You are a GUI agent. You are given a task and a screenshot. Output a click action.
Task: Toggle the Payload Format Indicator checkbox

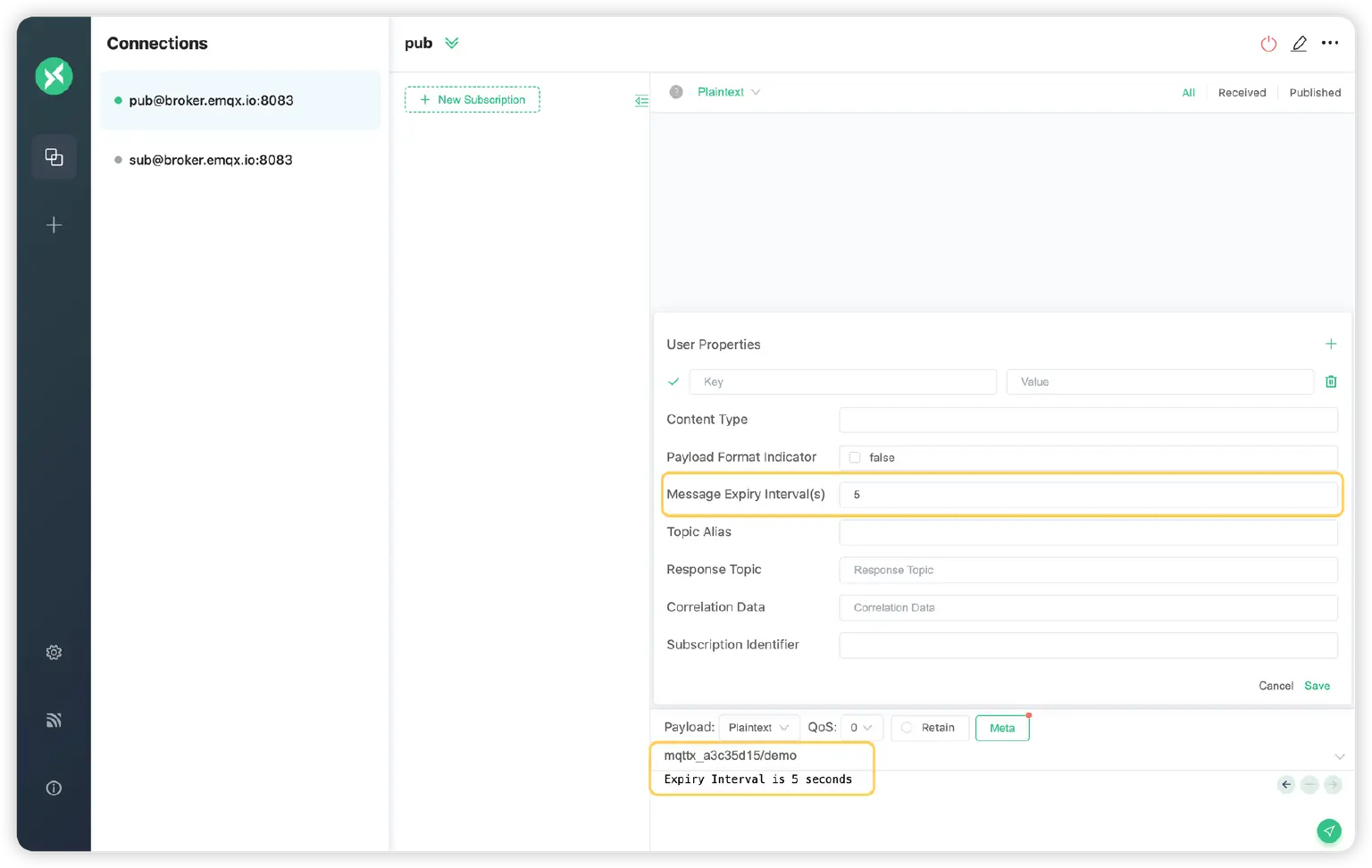[855, 457]
